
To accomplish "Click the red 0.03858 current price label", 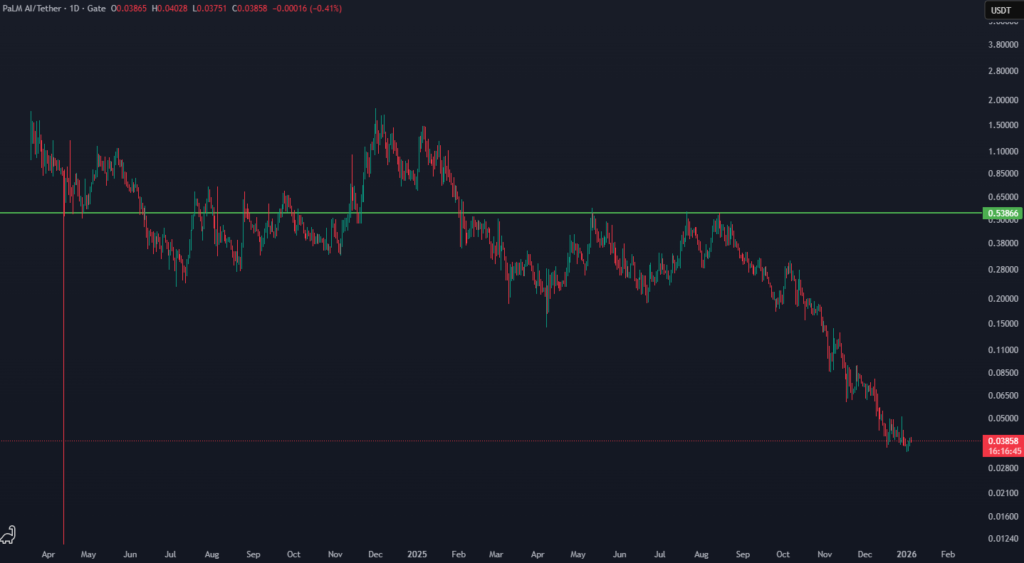I will point(1003,440).
